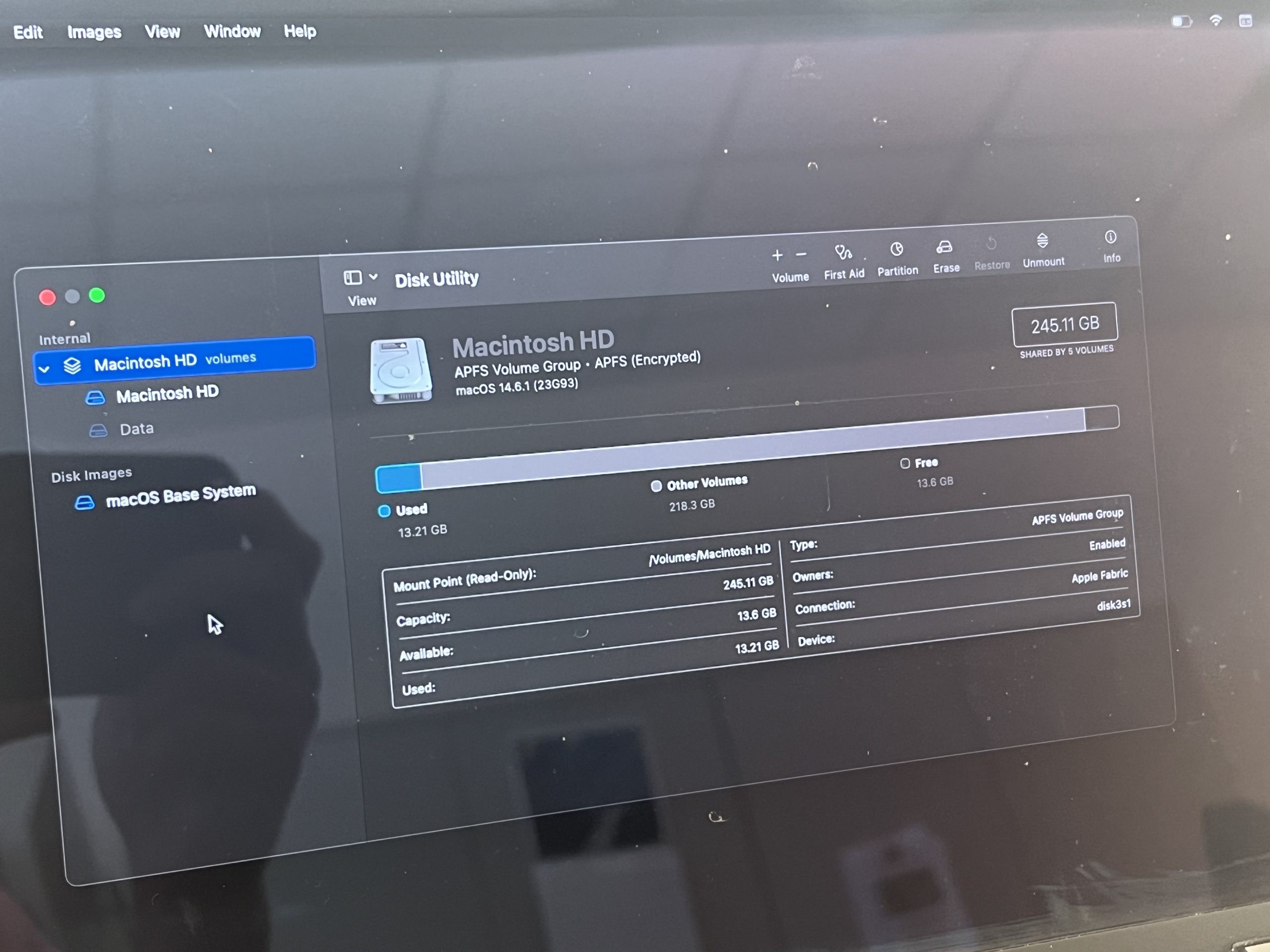Click the /Volumes/Macintosh HD mount point value
The height and width of the screenshot is (952, 1270).
click(x=709, y=555)
